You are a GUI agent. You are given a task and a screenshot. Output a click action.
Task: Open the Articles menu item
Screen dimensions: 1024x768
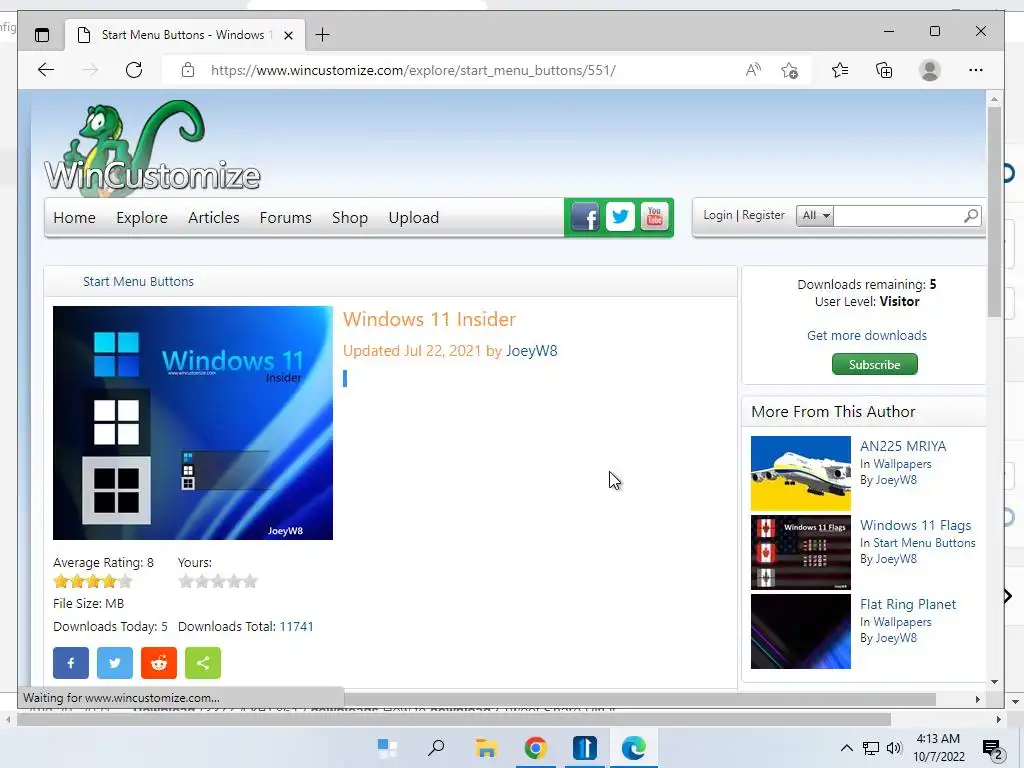214,217
